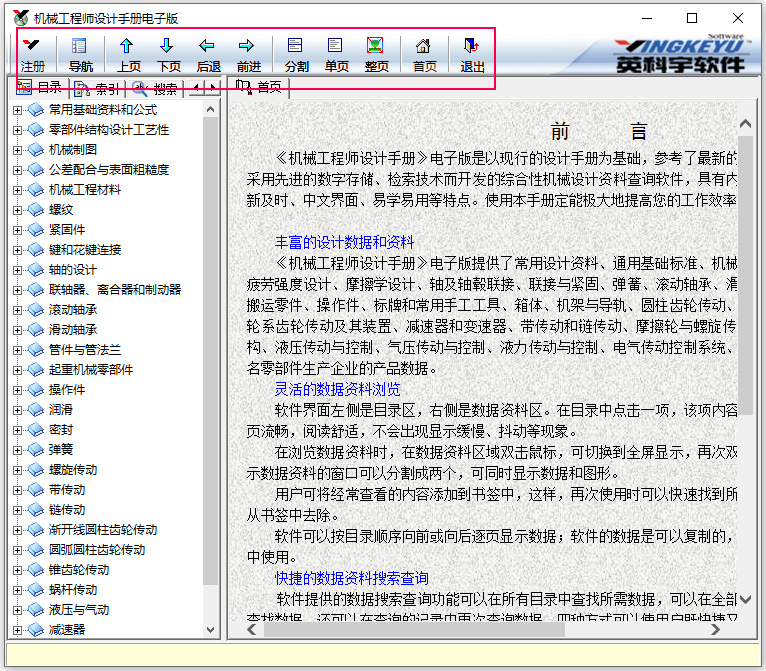Go to next page with 下页
The width and height of the screenshot is (766, 671).
pyautogui.click(x=168, y=55)
